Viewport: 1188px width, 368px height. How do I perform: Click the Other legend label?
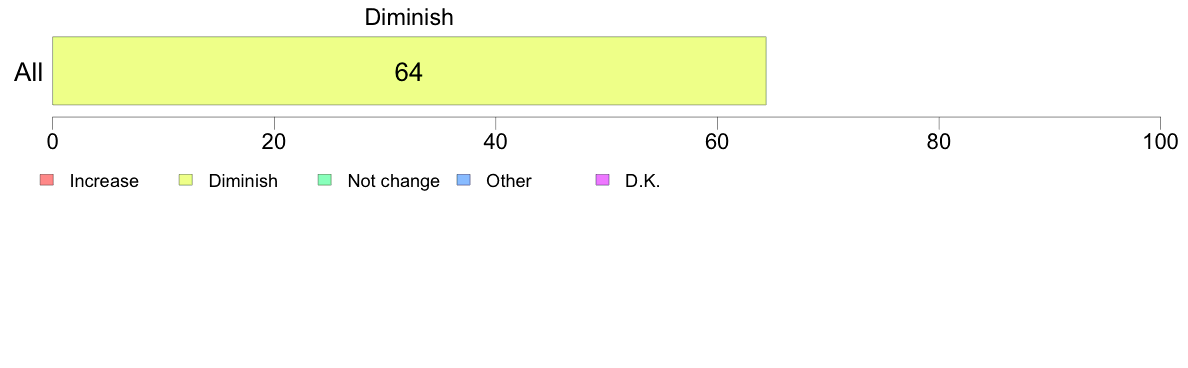(x=509, y=181)
